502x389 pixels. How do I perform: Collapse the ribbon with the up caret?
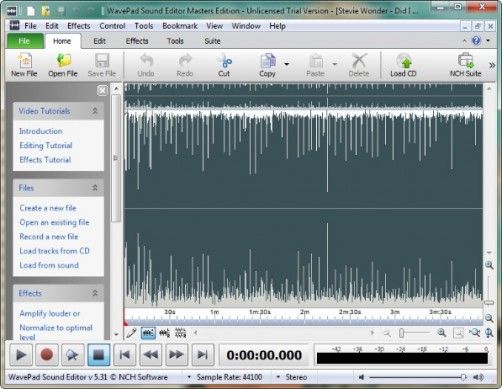464,41
